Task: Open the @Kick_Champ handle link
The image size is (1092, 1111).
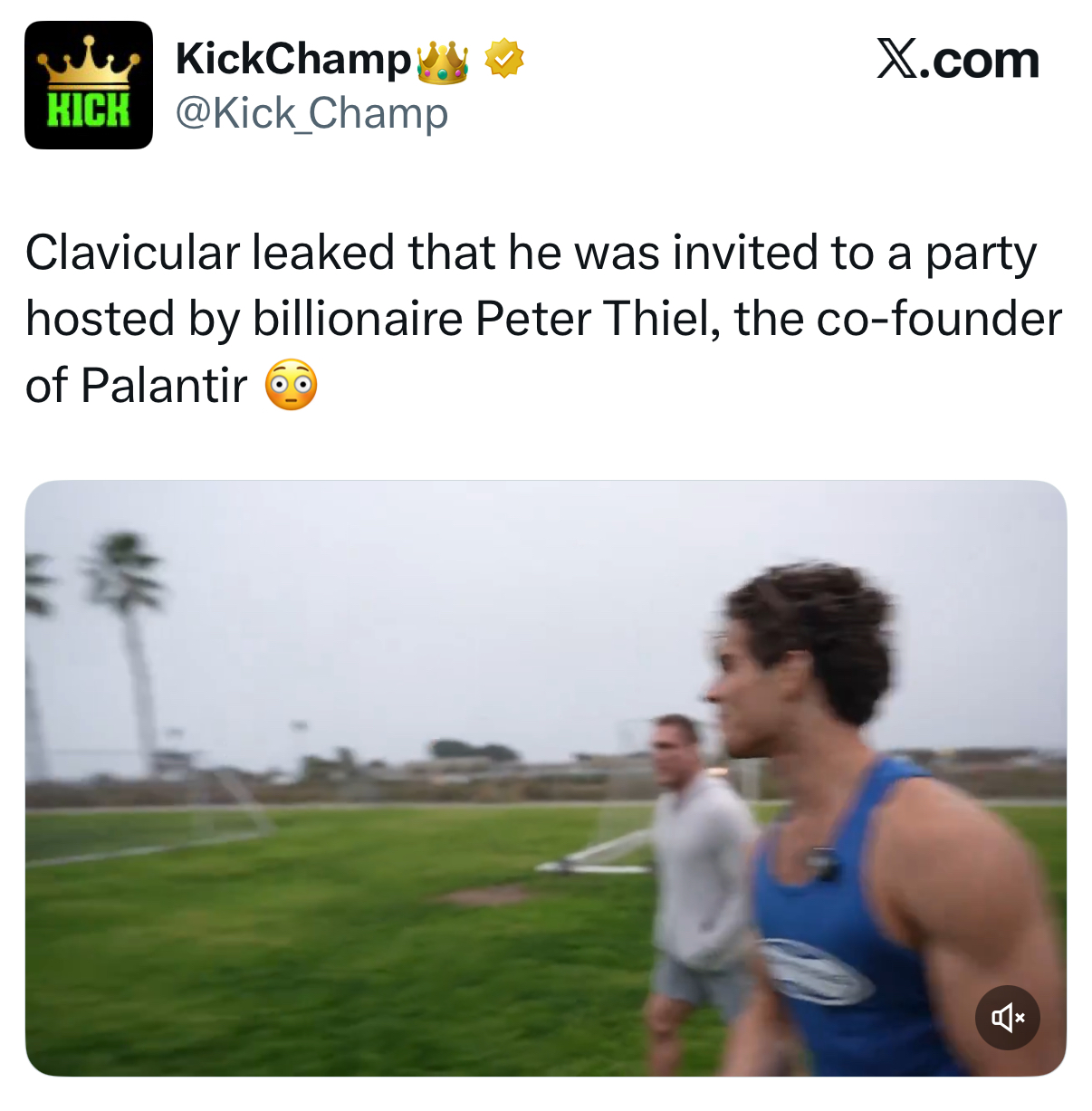Action: 311,113
